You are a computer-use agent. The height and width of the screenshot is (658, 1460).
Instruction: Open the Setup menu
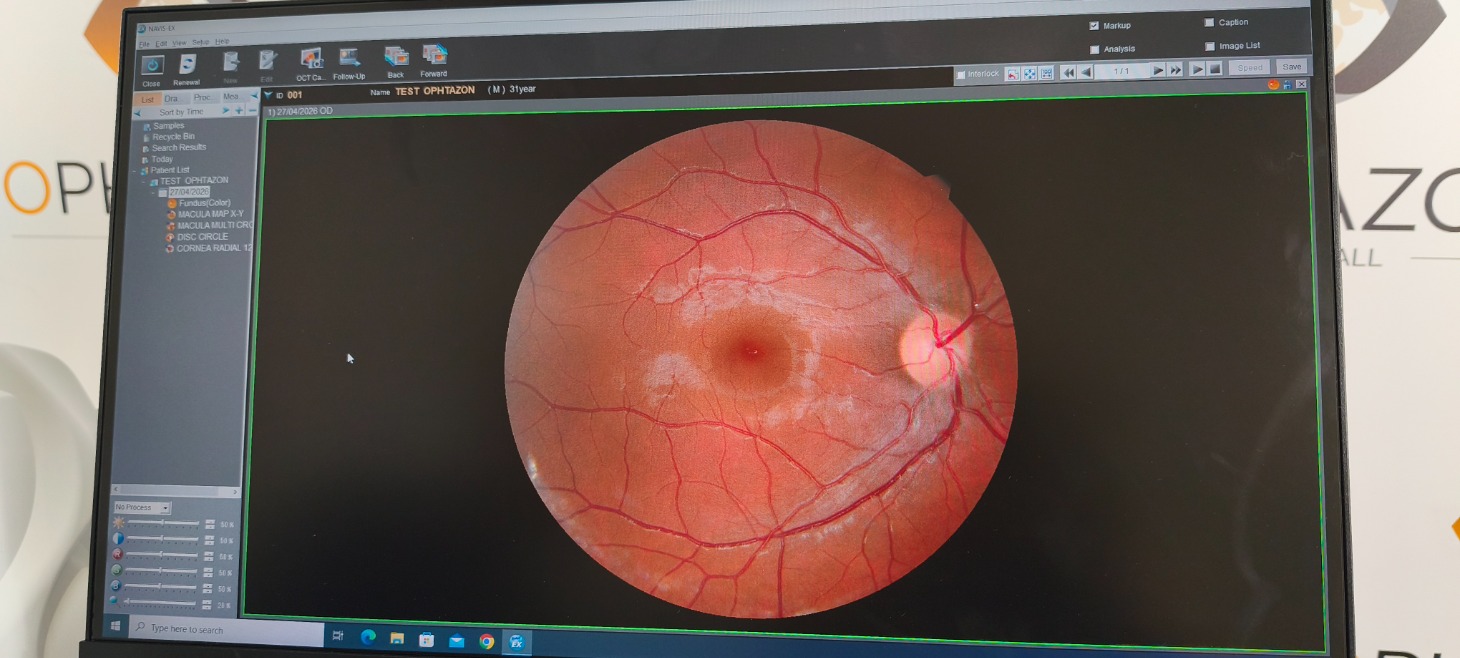click(200, 42)
